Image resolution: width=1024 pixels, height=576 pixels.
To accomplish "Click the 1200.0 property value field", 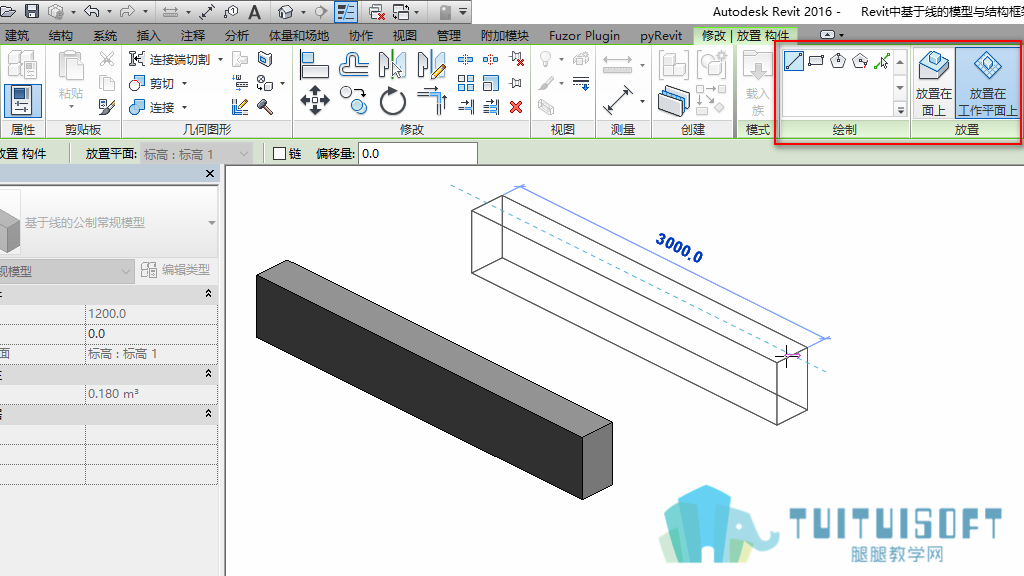I will 152,314.
